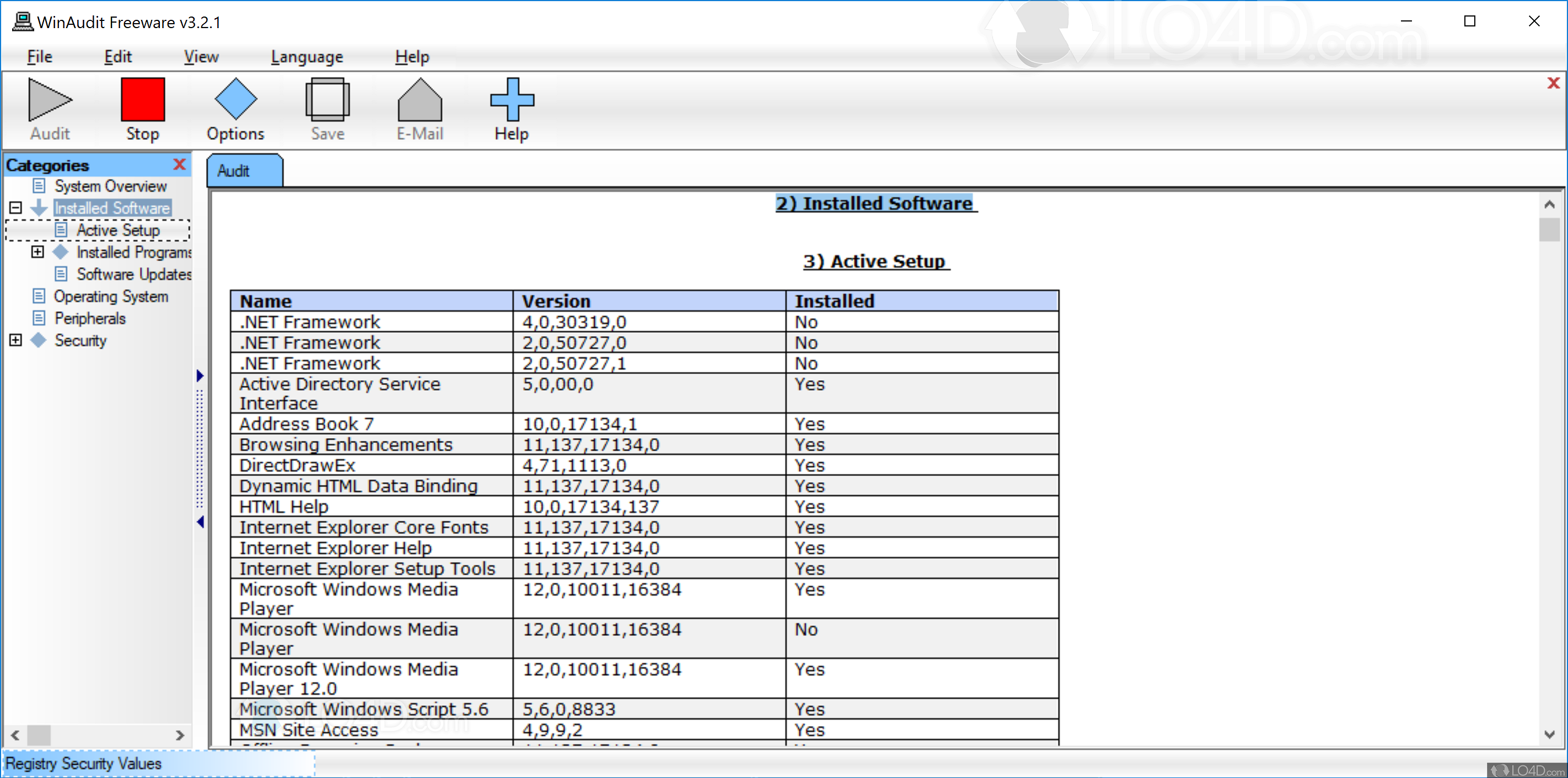Viewport: 1568px width, 778px height.
Task: Click the right-pointing splitter arrow
Action: (200, 375)
